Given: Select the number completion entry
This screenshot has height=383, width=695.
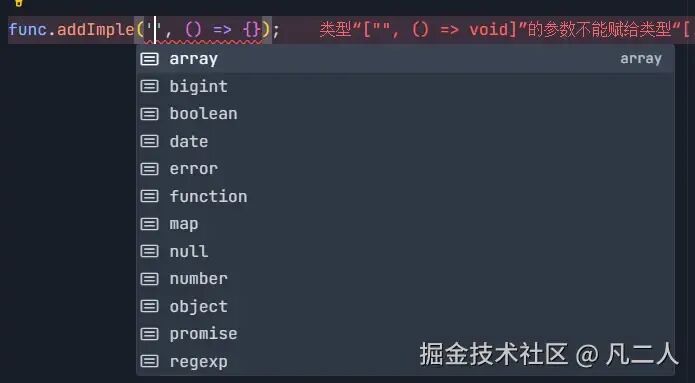Looking at the screenshot, I should pos(405,279).
